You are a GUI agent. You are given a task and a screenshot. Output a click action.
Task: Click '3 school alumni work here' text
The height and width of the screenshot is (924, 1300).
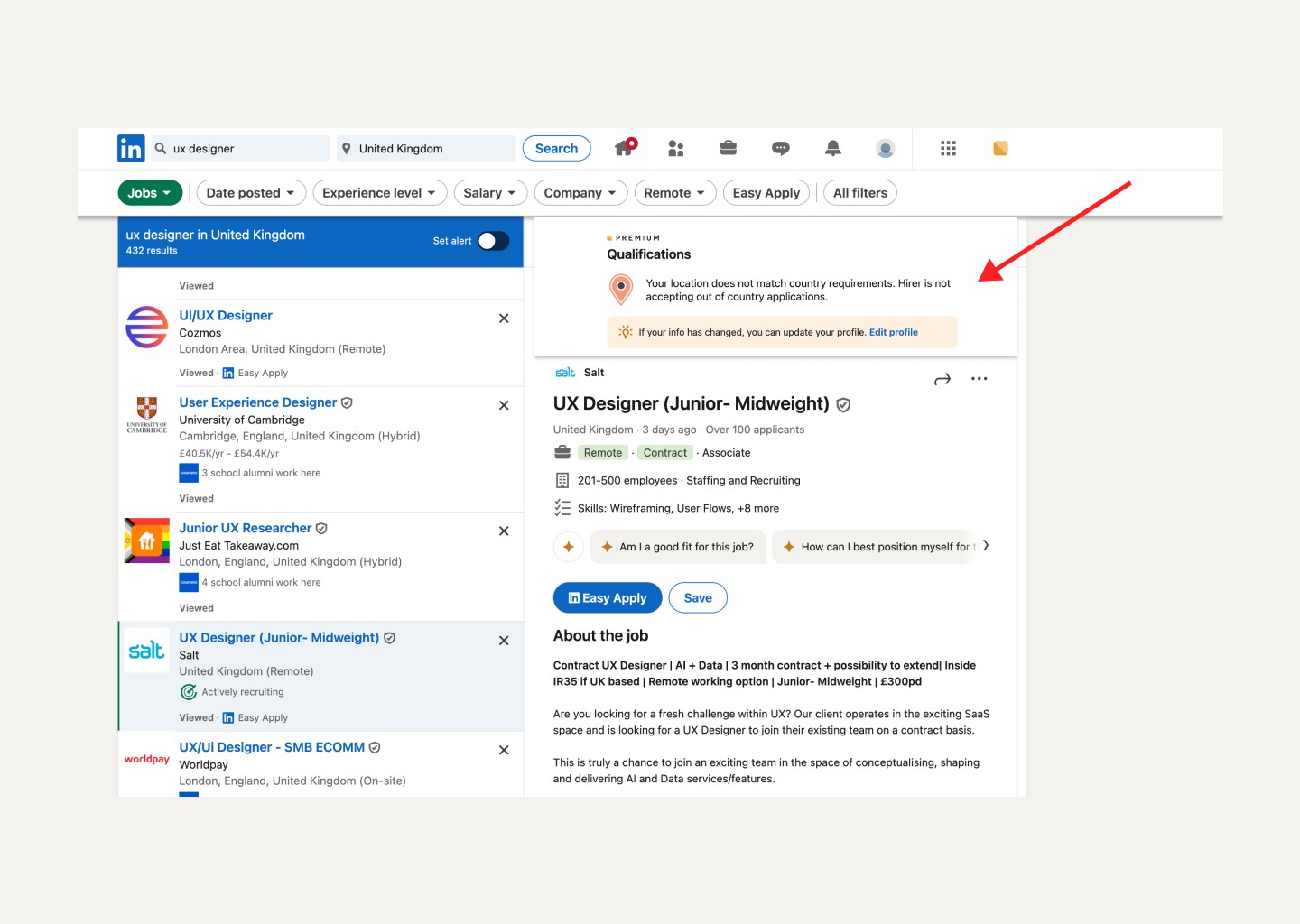[261, 473]
